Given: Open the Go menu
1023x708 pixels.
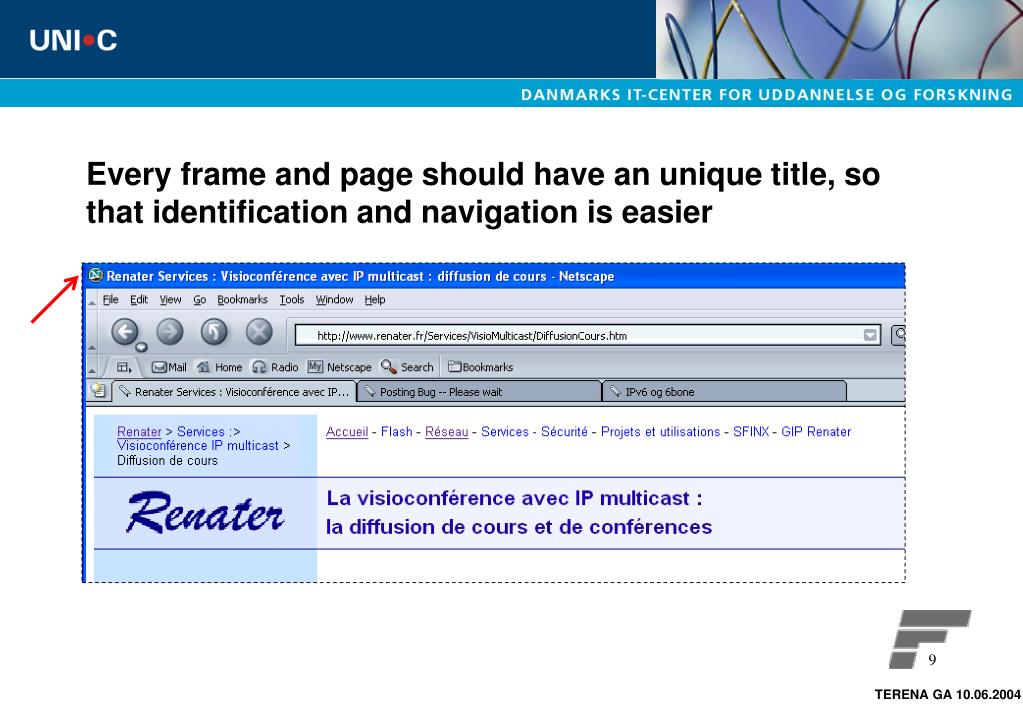Looking at the screenshot, I should (x=200, y=300).
